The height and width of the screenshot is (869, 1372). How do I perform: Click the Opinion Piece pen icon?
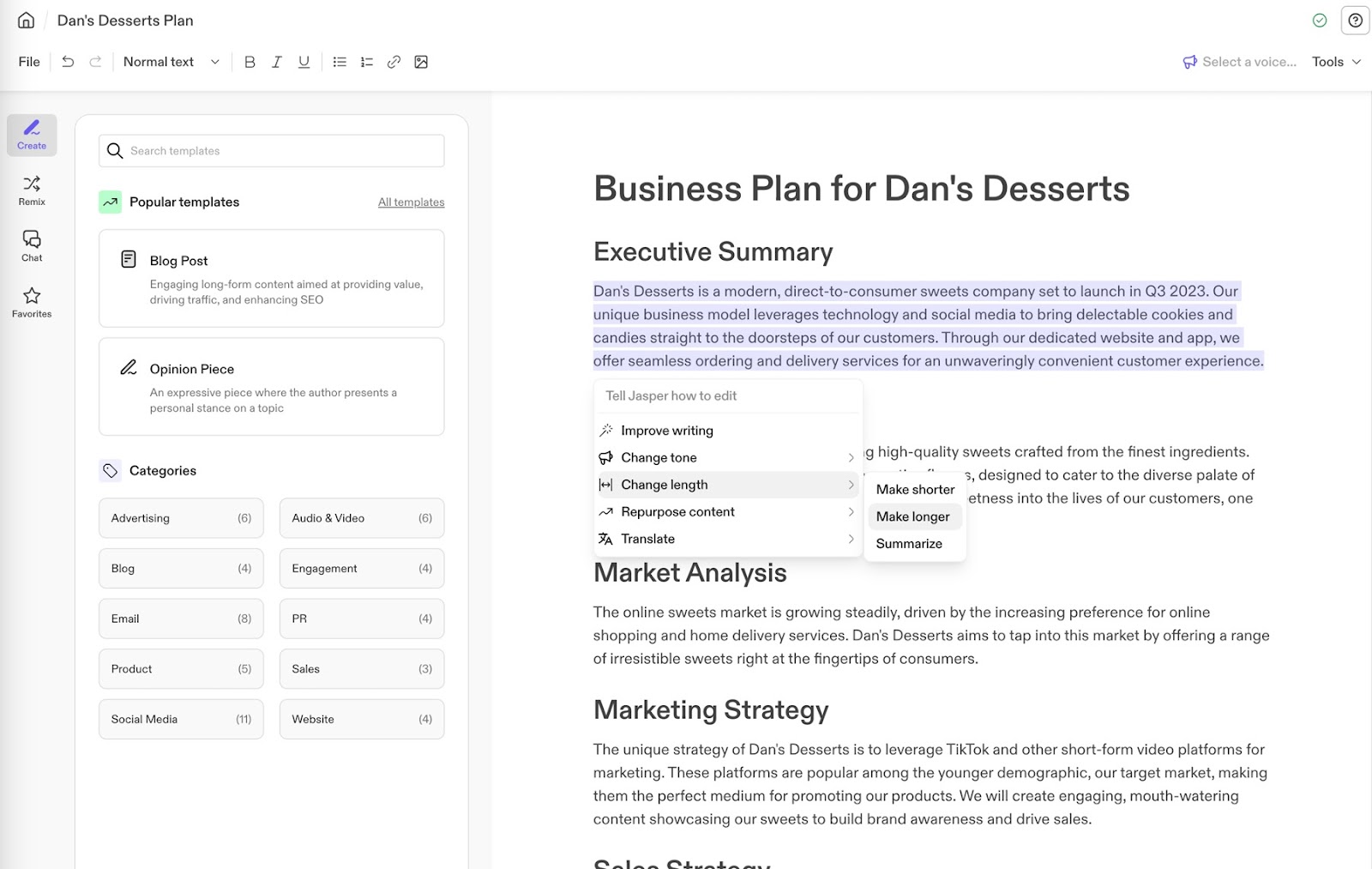coord(129,367)
